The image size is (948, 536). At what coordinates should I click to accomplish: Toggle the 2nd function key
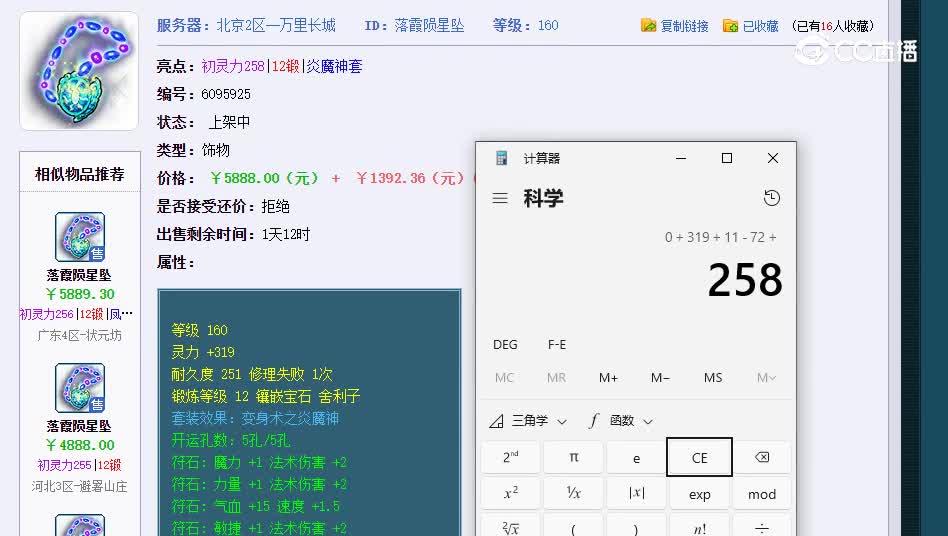pyautogui.click(x=511, y=457)
